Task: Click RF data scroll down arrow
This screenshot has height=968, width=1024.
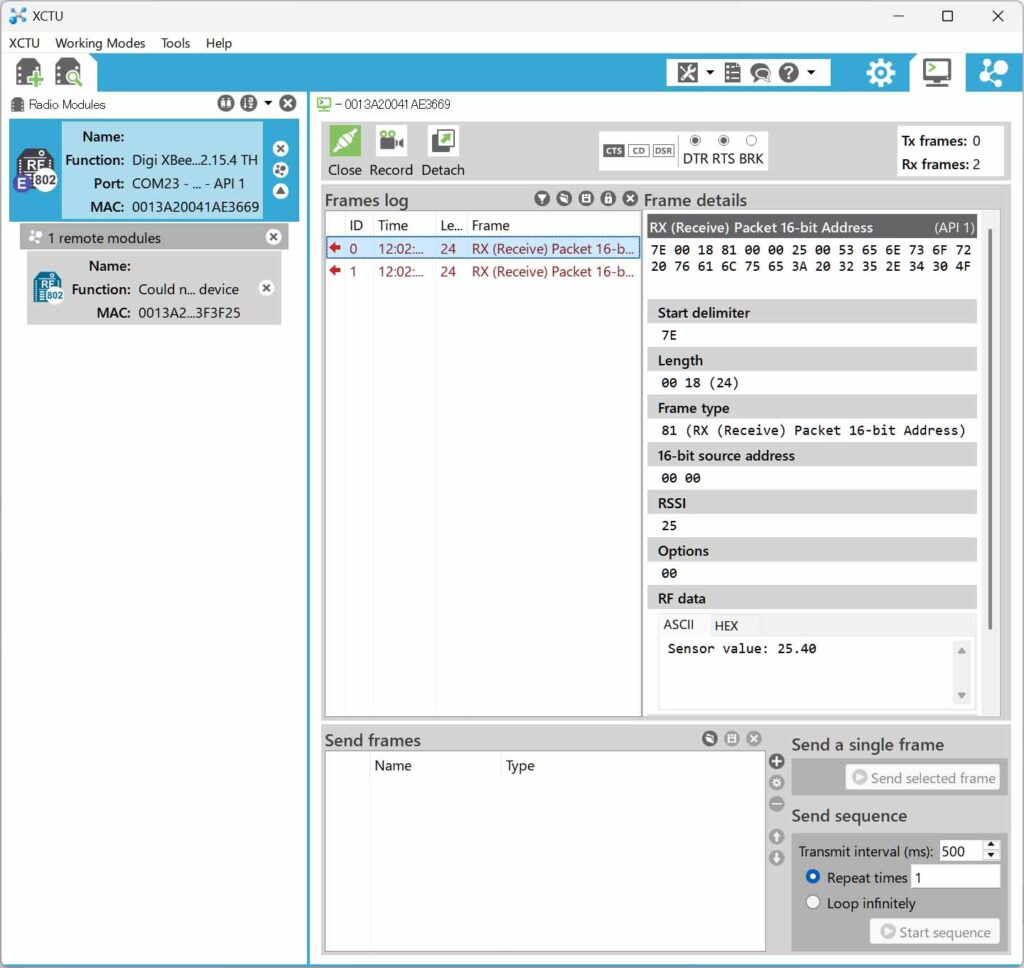Action: (961, 695)
